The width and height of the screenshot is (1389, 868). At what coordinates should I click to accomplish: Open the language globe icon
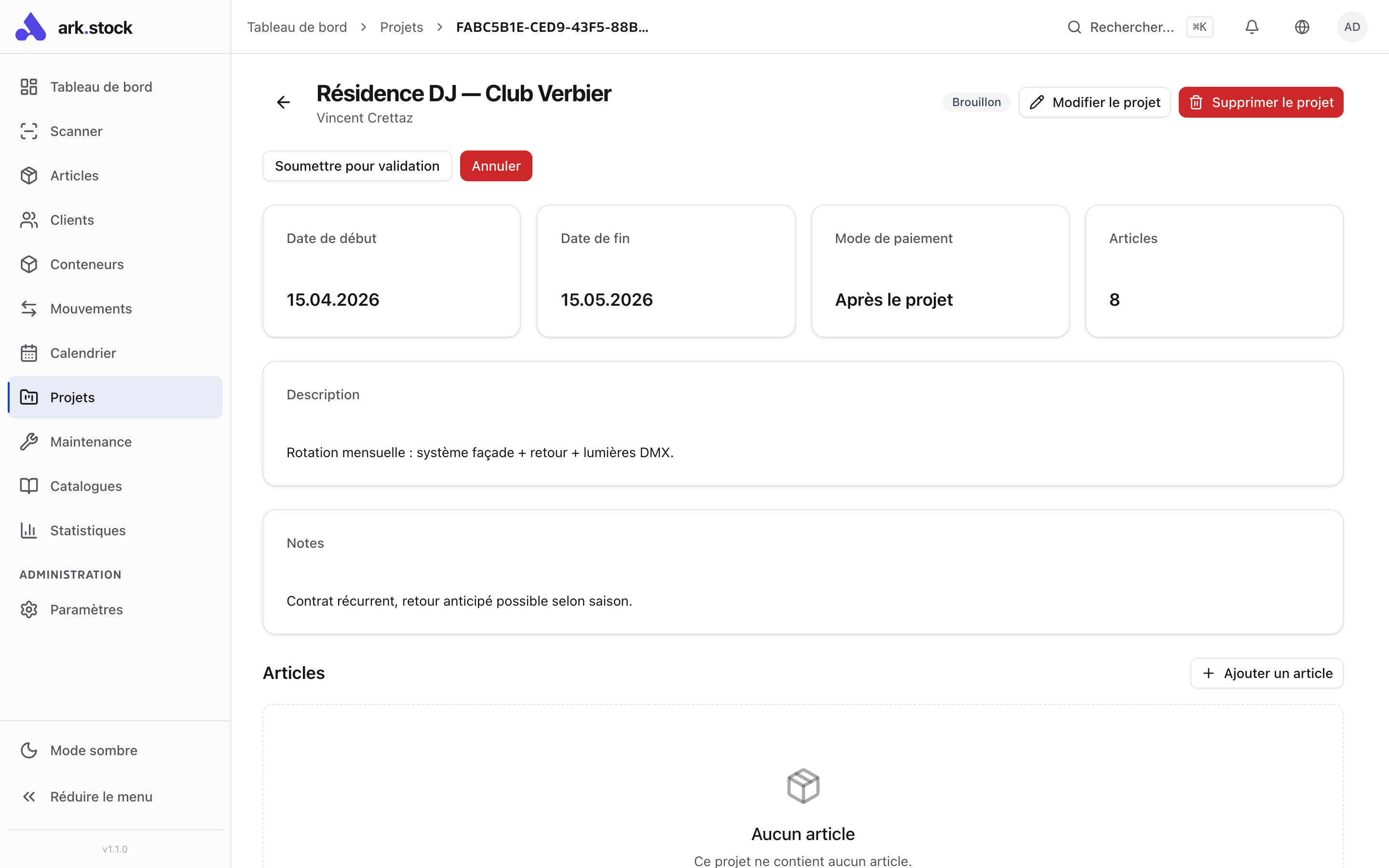[1302, 27]
